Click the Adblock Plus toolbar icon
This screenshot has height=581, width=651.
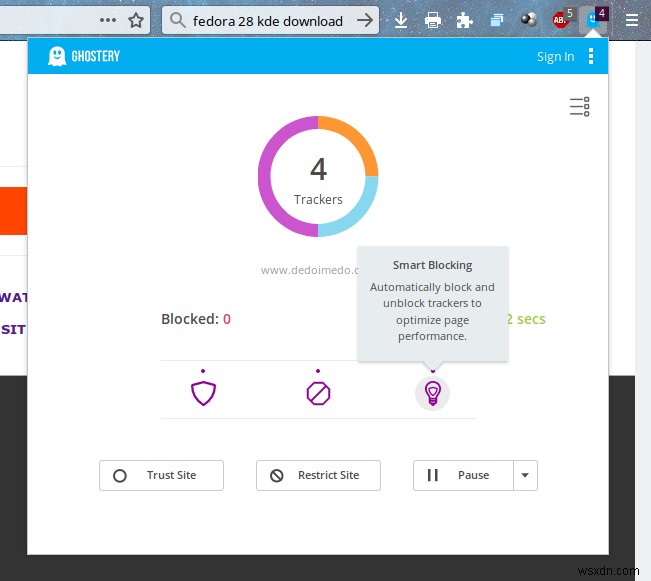(x=562, y=20)
